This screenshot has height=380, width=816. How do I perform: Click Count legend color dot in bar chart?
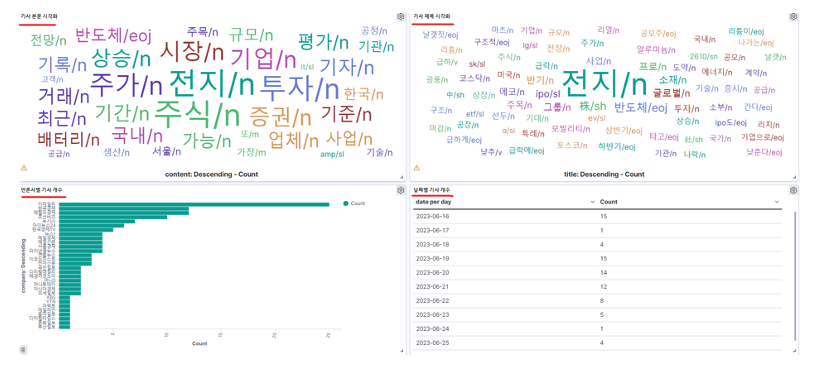pos(346,204)
